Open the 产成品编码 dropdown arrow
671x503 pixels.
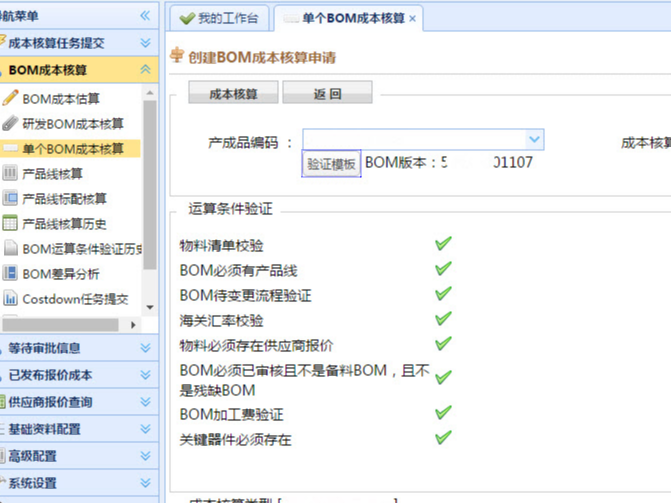534,140
